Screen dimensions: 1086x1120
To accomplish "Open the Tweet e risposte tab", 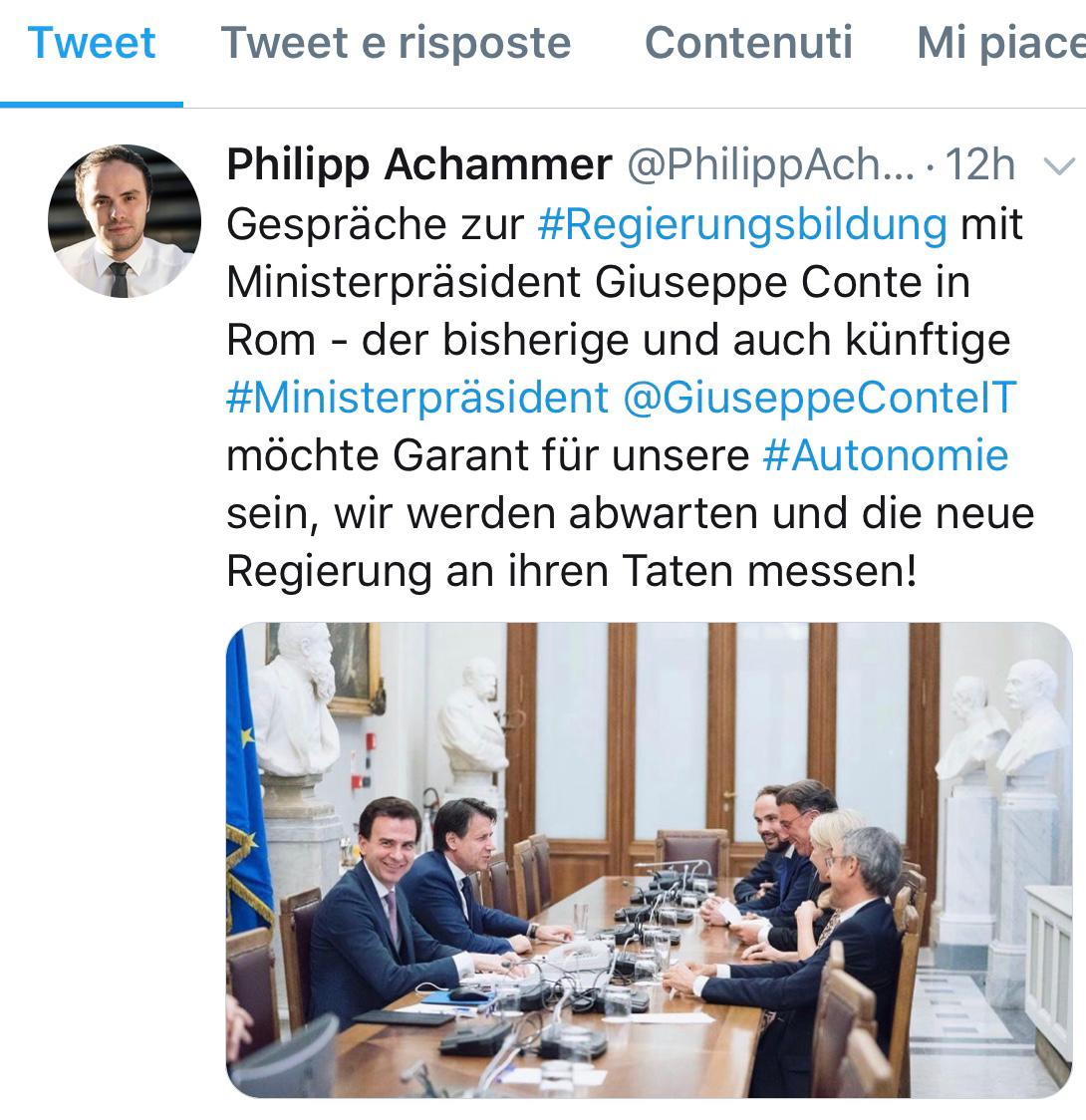I will point(396,43).
